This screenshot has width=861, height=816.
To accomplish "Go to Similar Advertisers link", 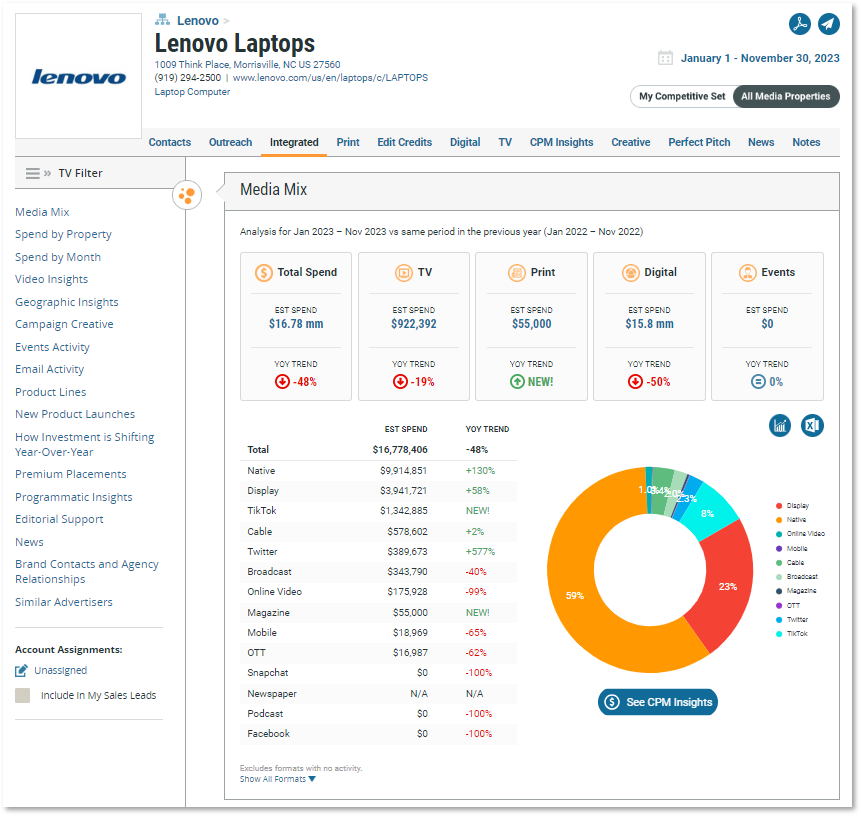I will [64, 602].
